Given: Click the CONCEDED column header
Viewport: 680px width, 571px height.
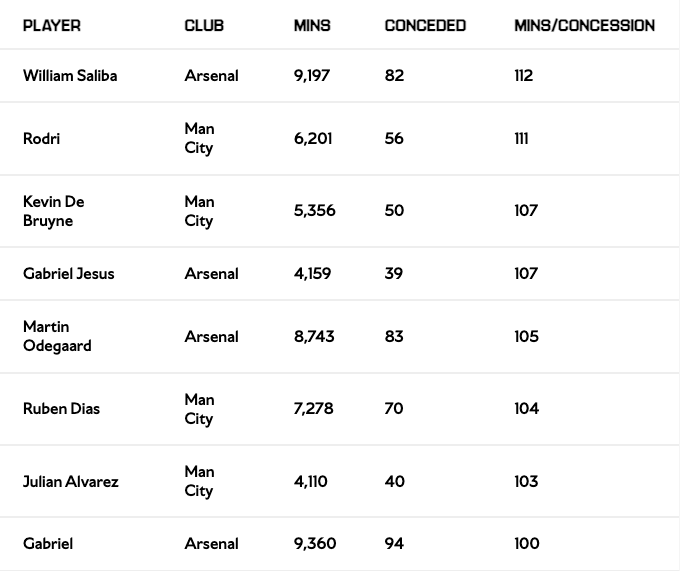Looking at the screenshot, I should click(425, 25).
